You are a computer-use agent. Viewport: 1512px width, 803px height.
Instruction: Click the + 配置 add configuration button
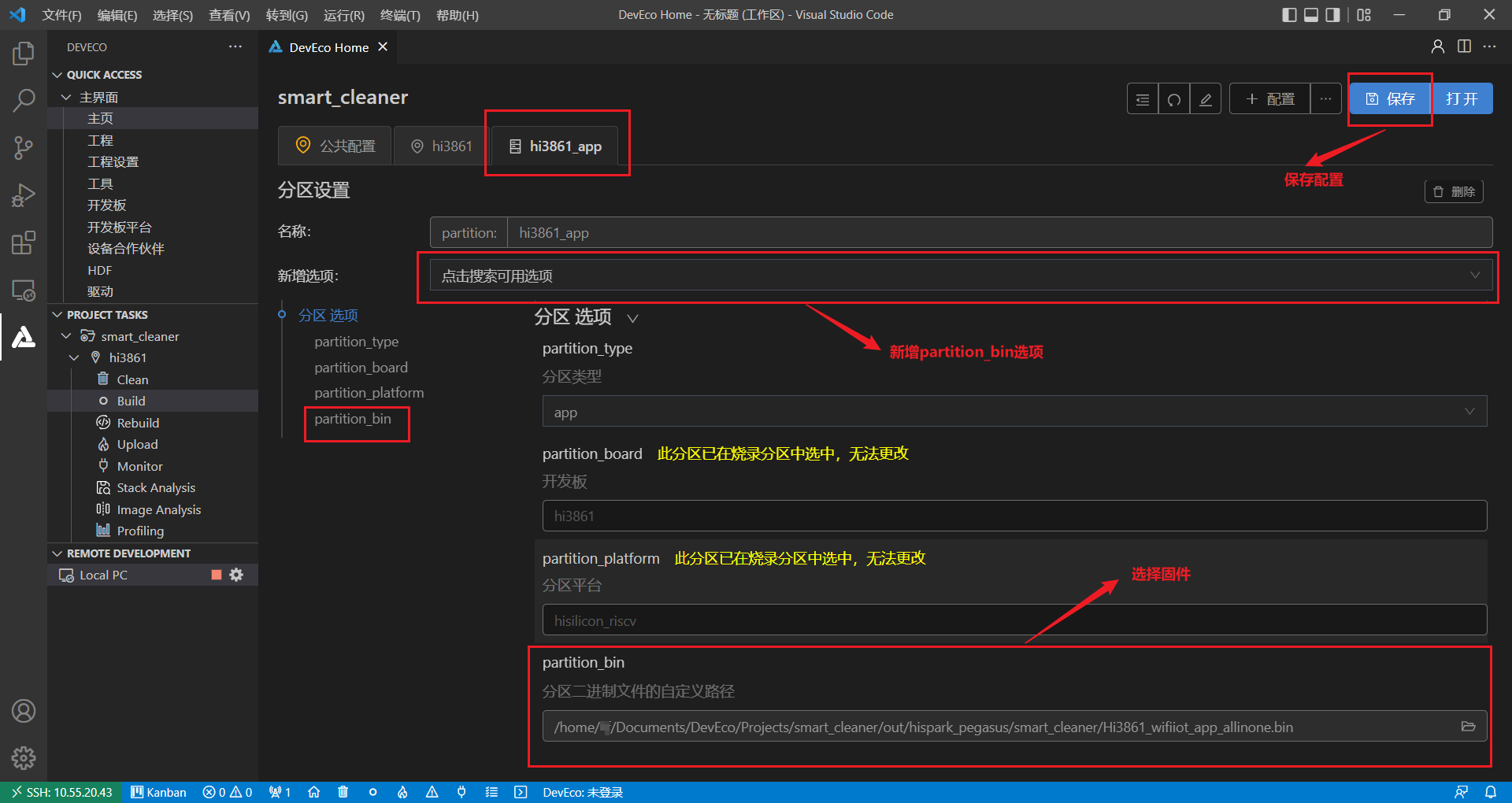pyautogui.click(x=1270, y=99)
